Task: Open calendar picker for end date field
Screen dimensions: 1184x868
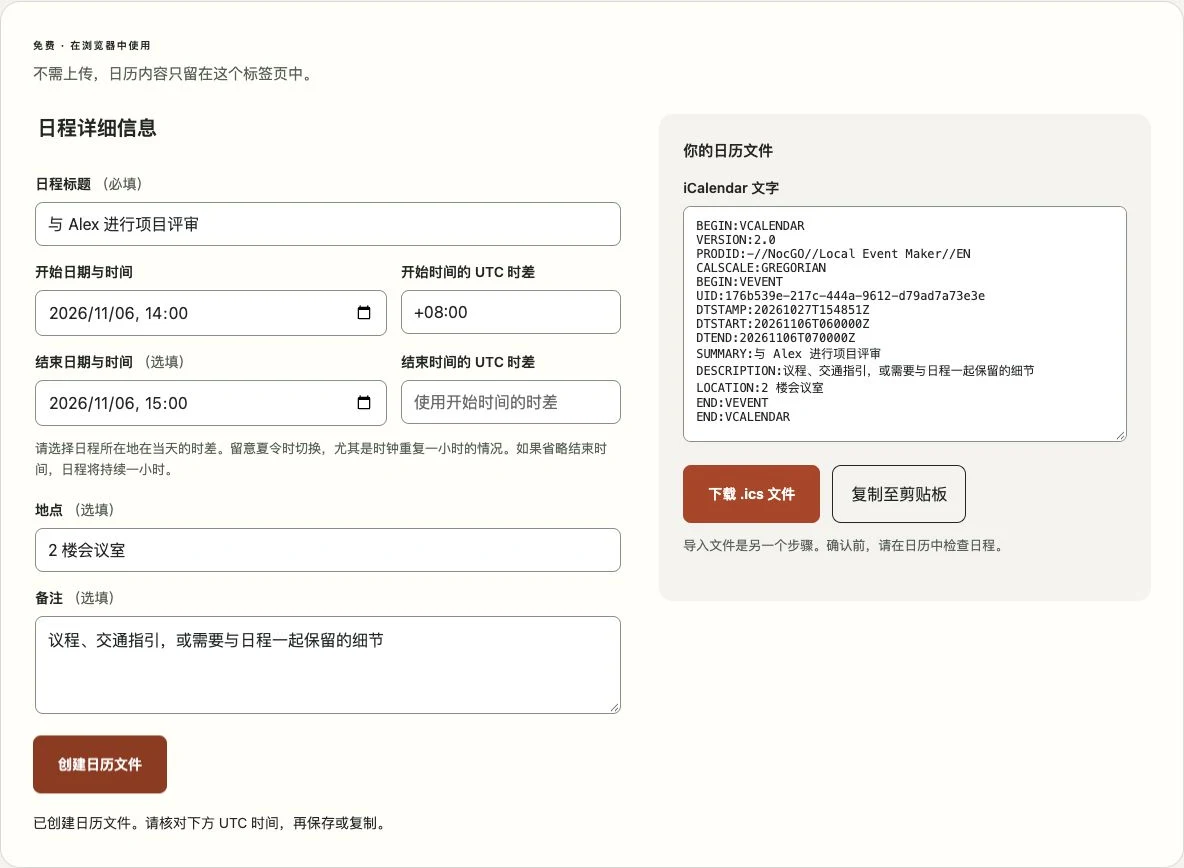Action: (x=364, y=402)
